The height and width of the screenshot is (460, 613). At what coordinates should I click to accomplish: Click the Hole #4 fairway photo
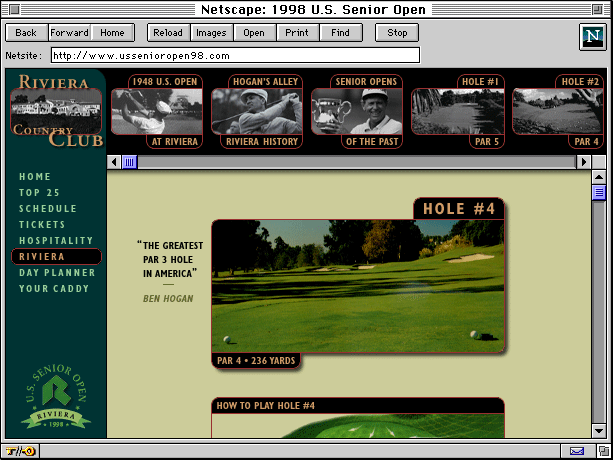point(358,286)
